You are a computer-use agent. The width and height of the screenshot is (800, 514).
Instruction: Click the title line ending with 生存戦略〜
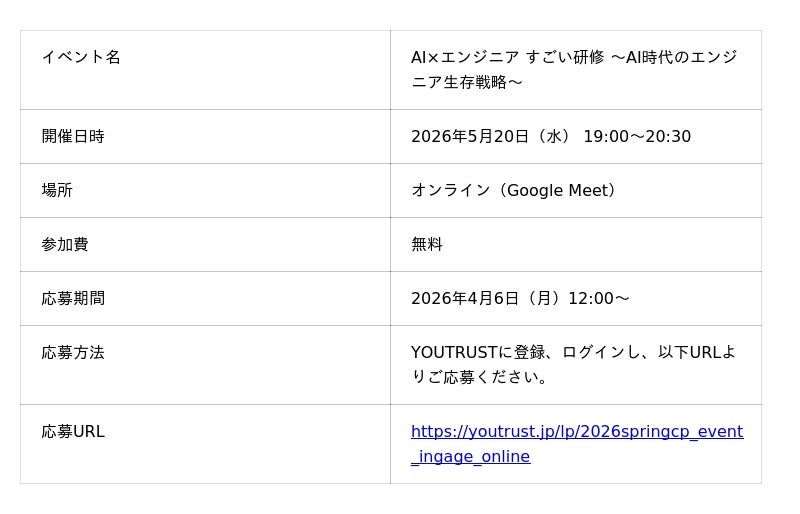click(467, 82)
